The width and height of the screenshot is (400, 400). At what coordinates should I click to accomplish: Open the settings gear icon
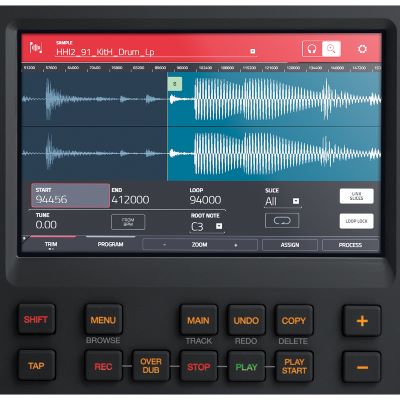click(x=362, y=49)
